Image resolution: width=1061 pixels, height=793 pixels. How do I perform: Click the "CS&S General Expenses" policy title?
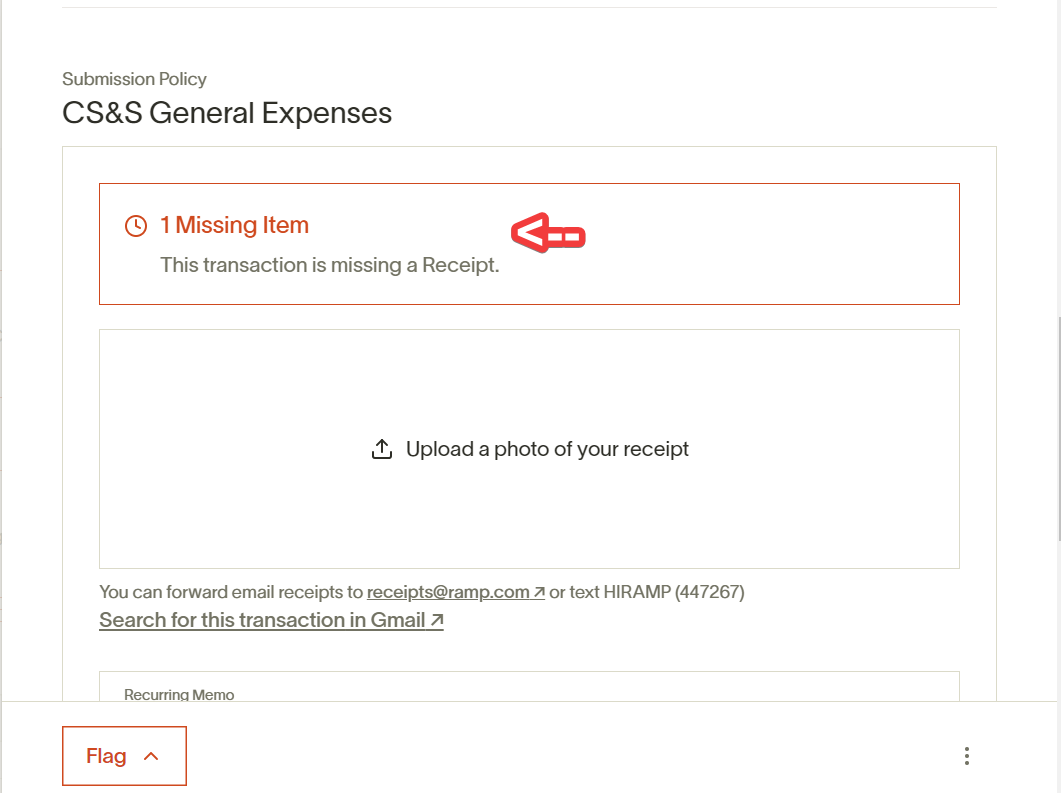(227, 113)
